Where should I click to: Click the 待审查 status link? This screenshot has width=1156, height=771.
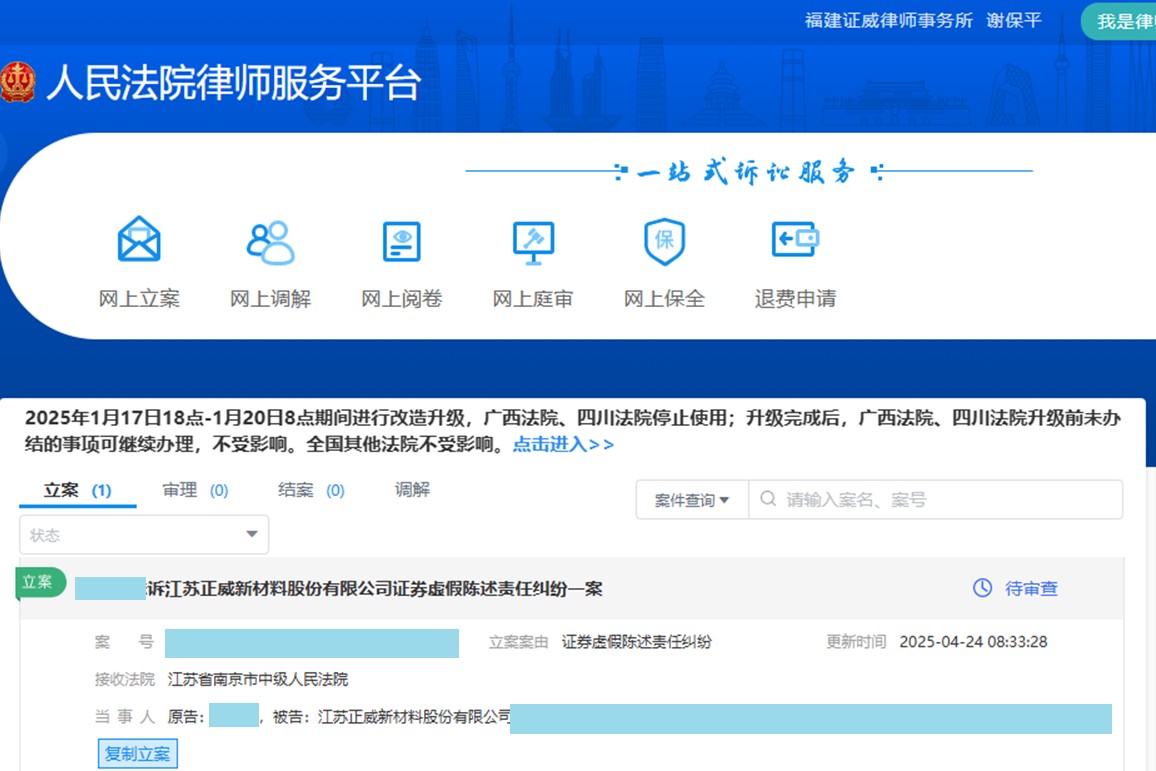click(x=1031, y=588)
